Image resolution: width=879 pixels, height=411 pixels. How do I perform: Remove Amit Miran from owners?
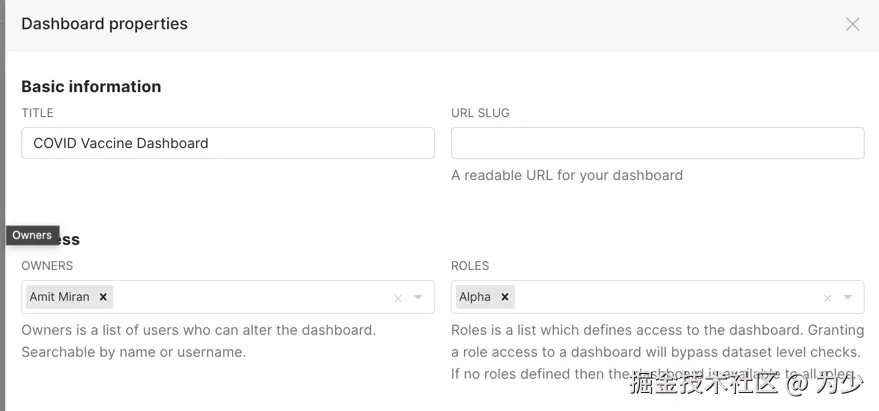[103, 297]
